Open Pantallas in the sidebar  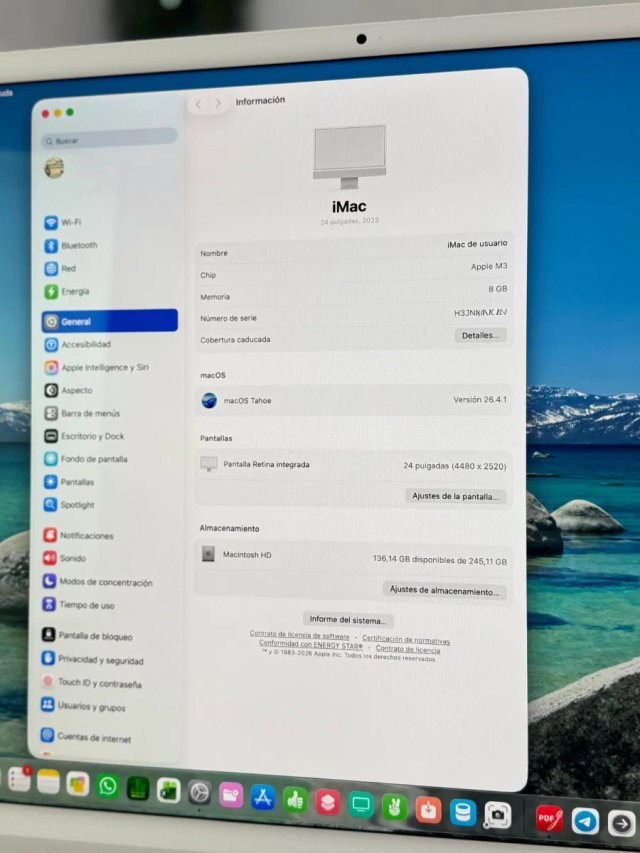tap(69, 482)
